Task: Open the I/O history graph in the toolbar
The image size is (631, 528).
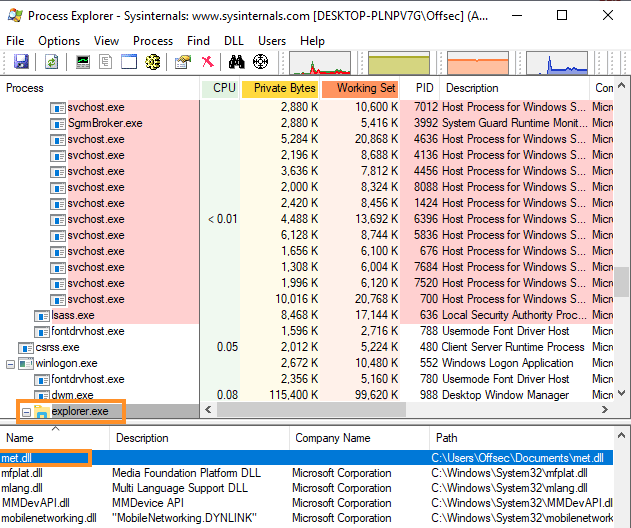Action: tap(557, 63)
